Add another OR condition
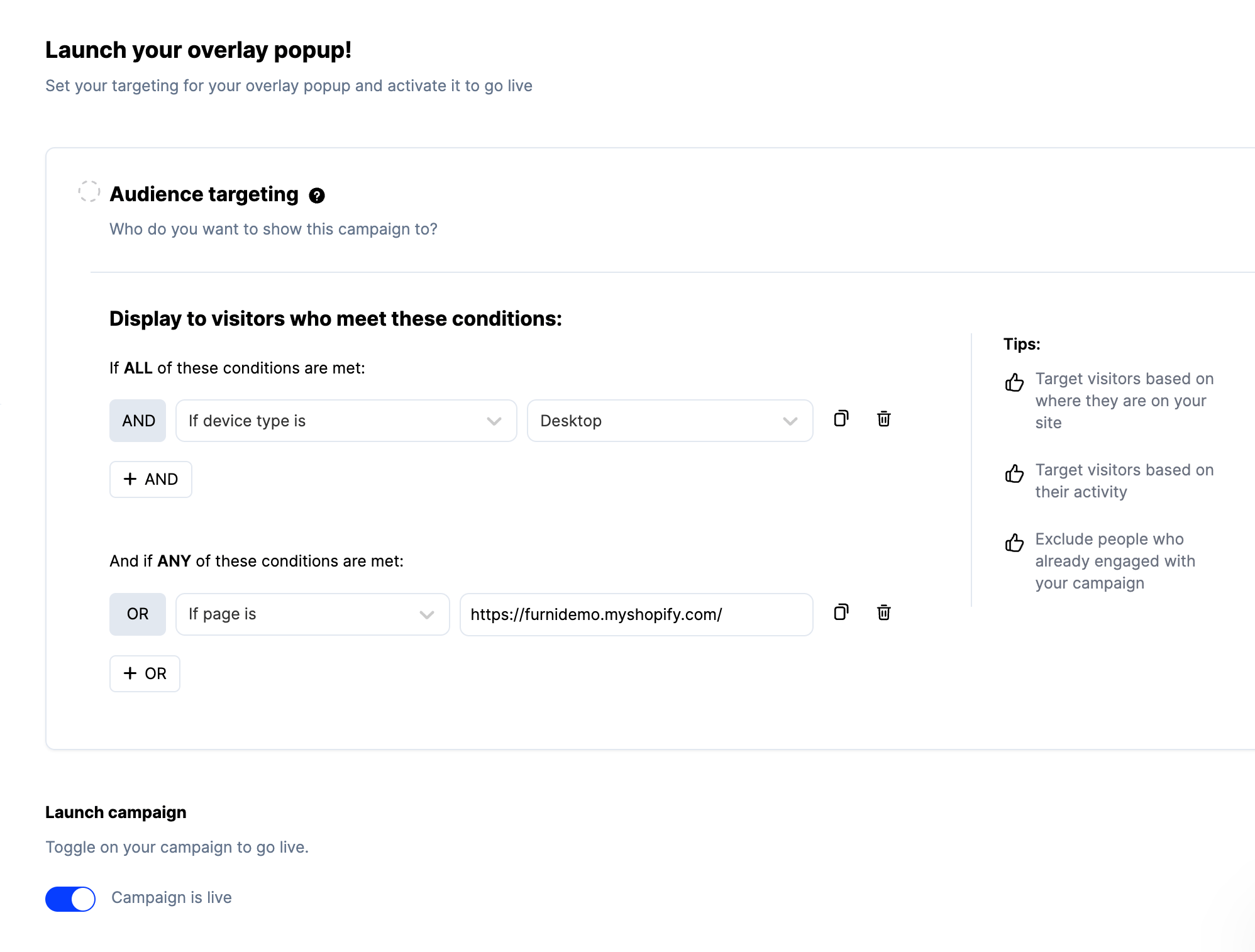Viewport: 1255px width, 952px height. (145, 673)
